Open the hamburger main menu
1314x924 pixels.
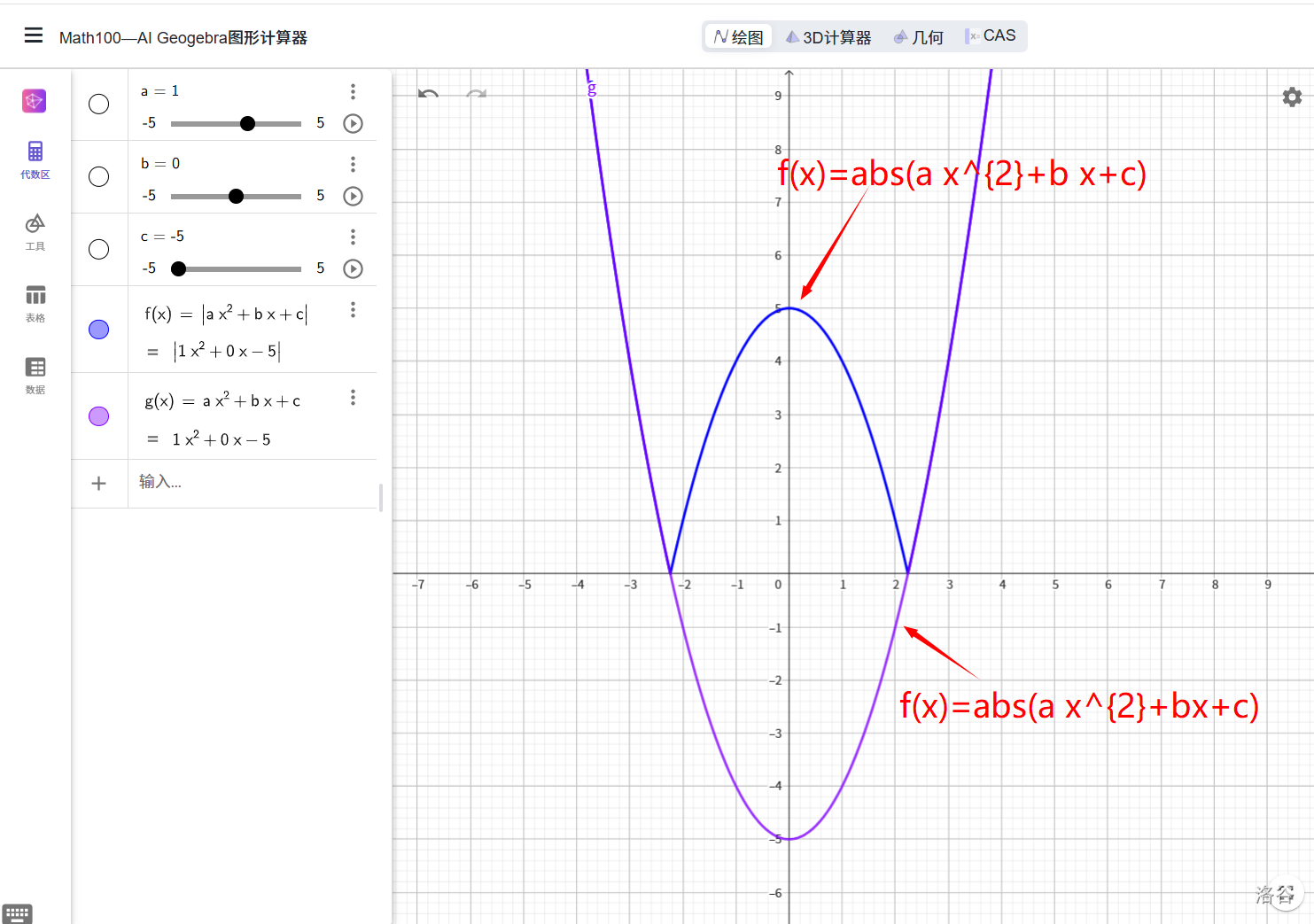34,35
